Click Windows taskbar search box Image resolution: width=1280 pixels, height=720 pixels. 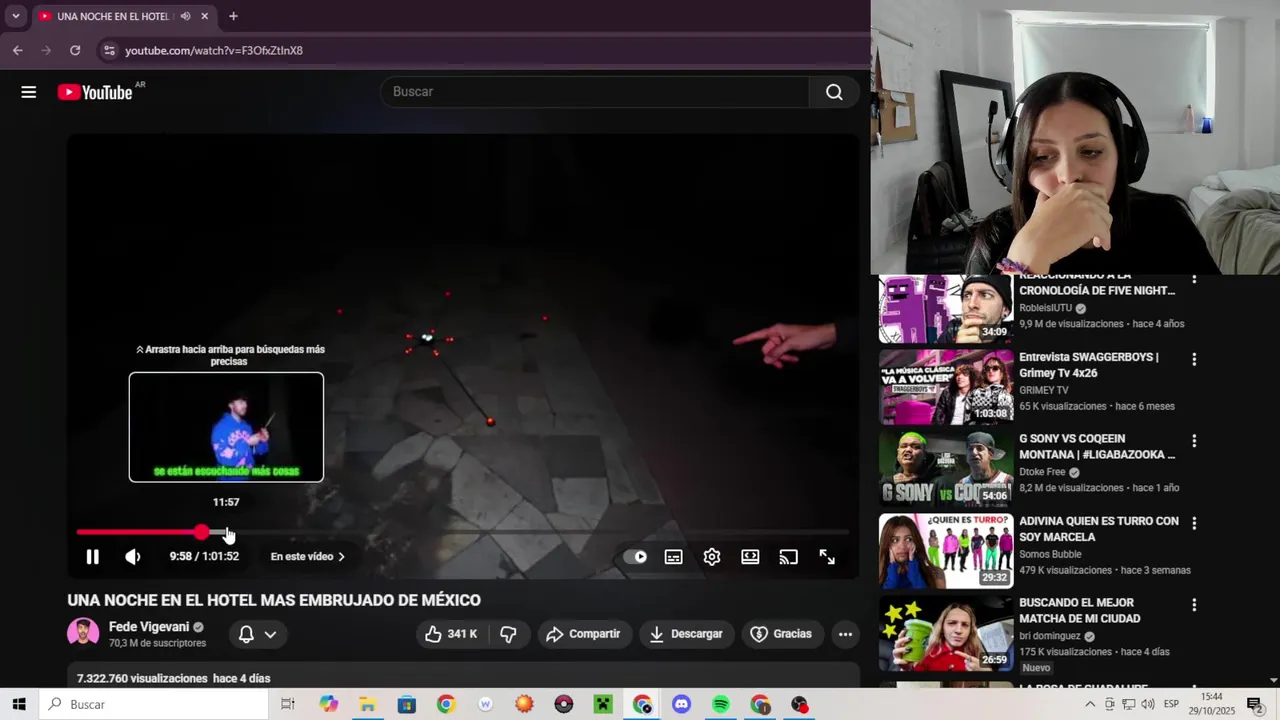(154, 704)
